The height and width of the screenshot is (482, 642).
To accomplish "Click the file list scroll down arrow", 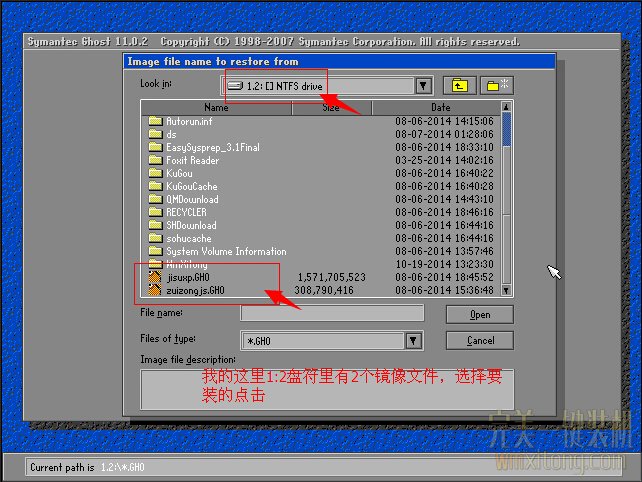I will (507, 290).
